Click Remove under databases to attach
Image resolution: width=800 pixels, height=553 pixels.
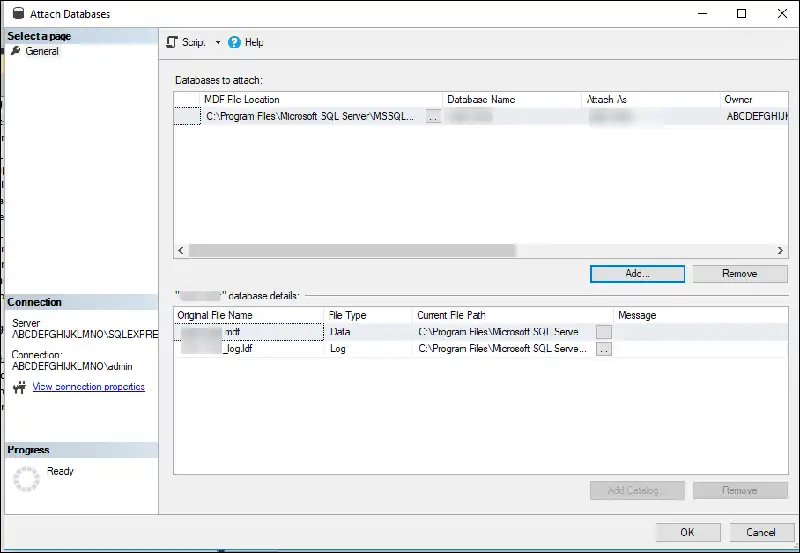[x=740, y=273]
